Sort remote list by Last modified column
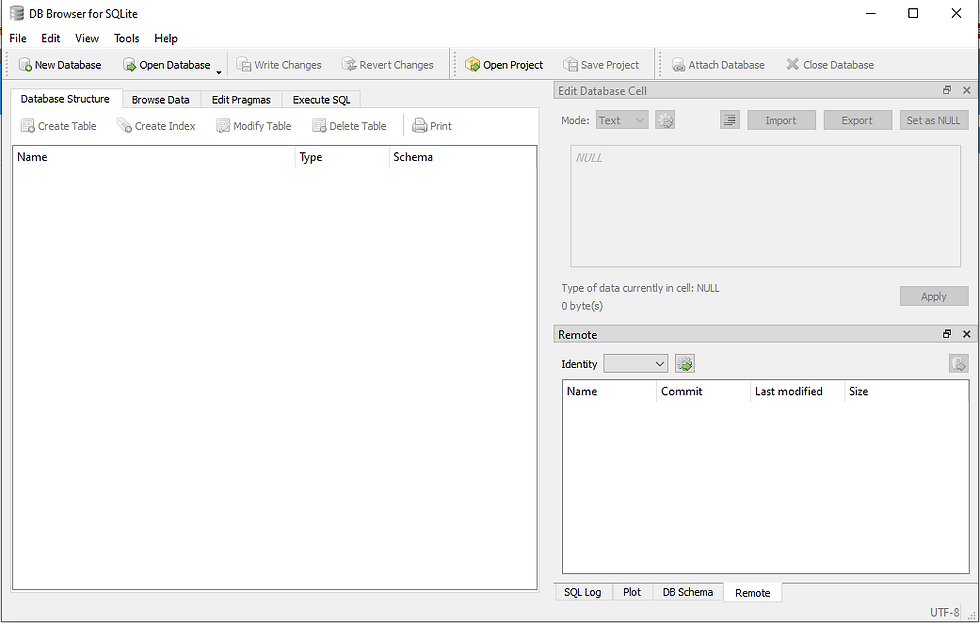Image resolution: width=980 pixels, height=623 pixels. point(798,391)
